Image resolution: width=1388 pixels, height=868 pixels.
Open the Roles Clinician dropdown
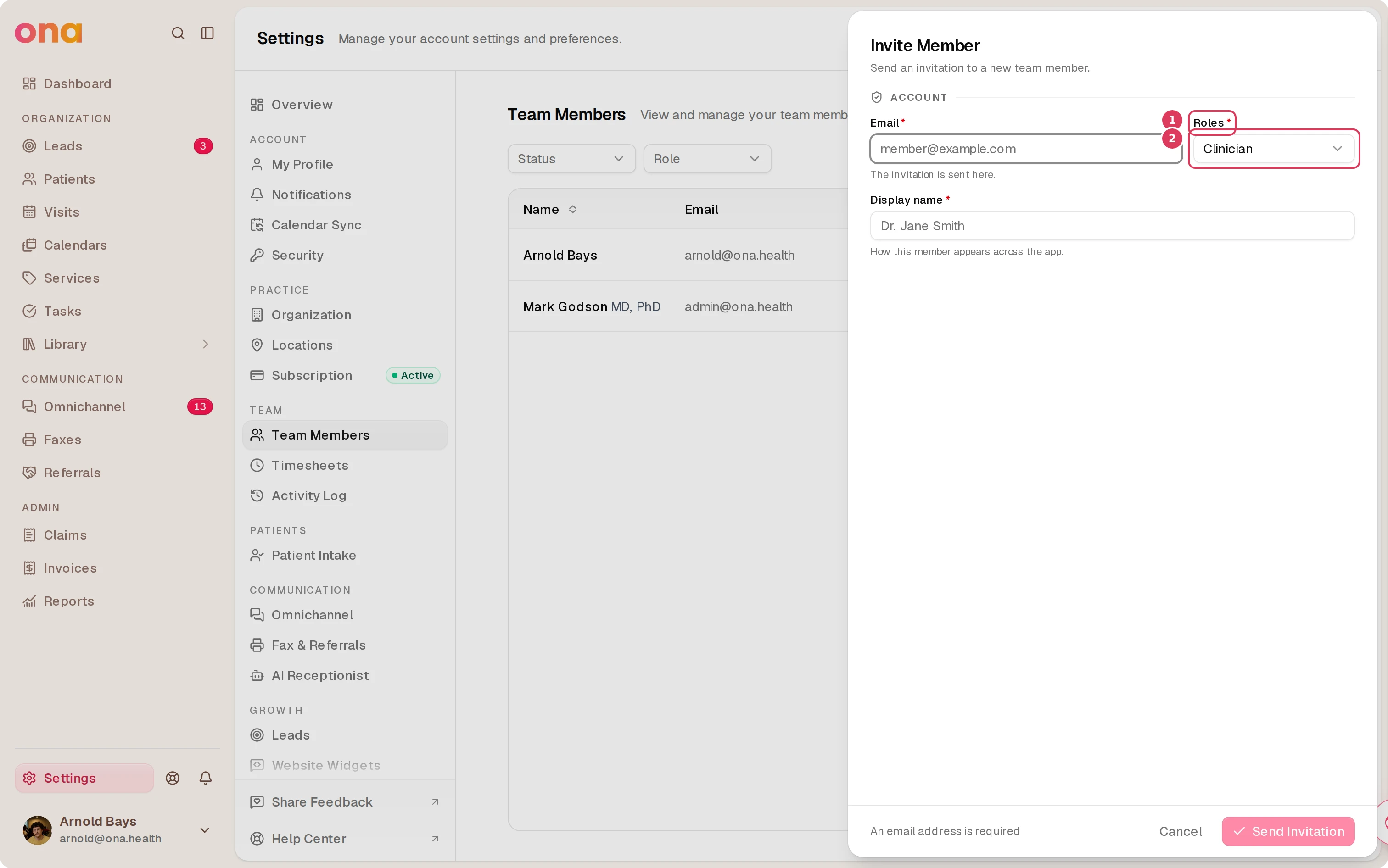(1273, 149)
